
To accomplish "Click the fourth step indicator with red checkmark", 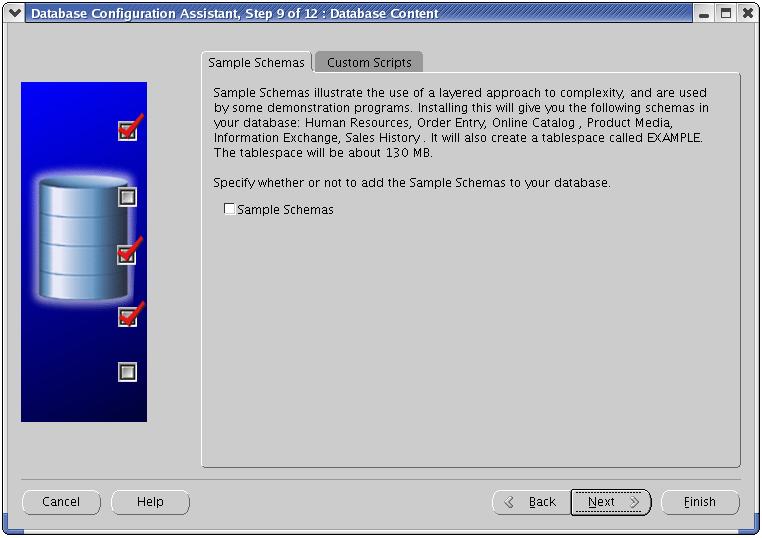I will (x=127, y=317).
